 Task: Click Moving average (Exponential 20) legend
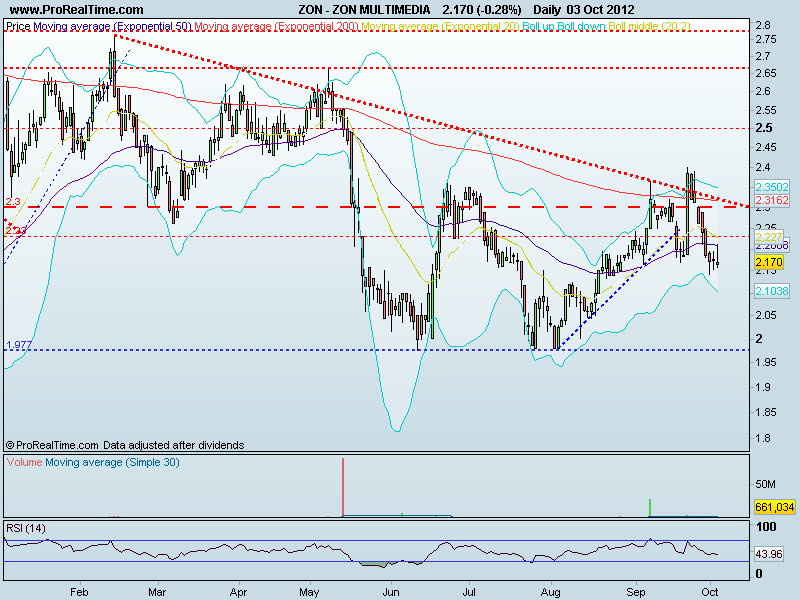pyautogui.click(x=440, y=26)
